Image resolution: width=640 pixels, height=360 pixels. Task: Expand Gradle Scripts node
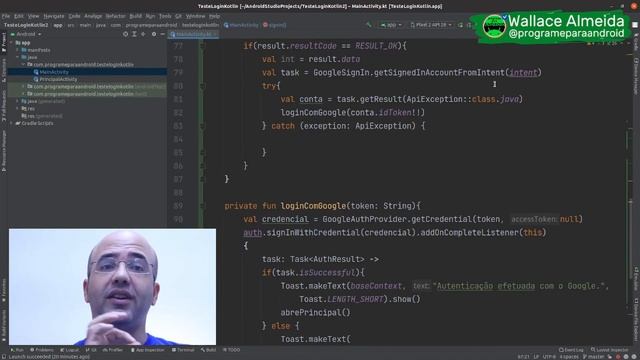[x=11, y=123]
